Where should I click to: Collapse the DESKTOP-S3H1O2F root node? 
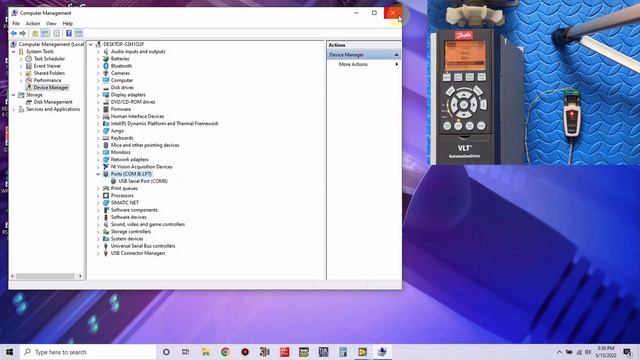[x=91, y=44]
